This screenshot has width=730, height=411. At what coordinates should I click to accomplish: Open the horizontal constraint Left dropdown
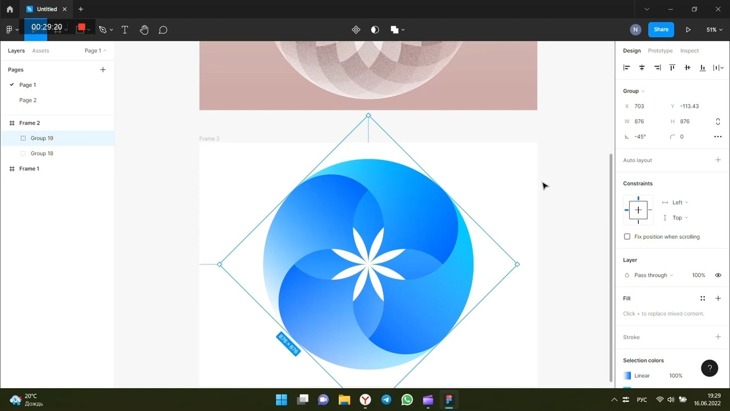(x=678, y=202)
